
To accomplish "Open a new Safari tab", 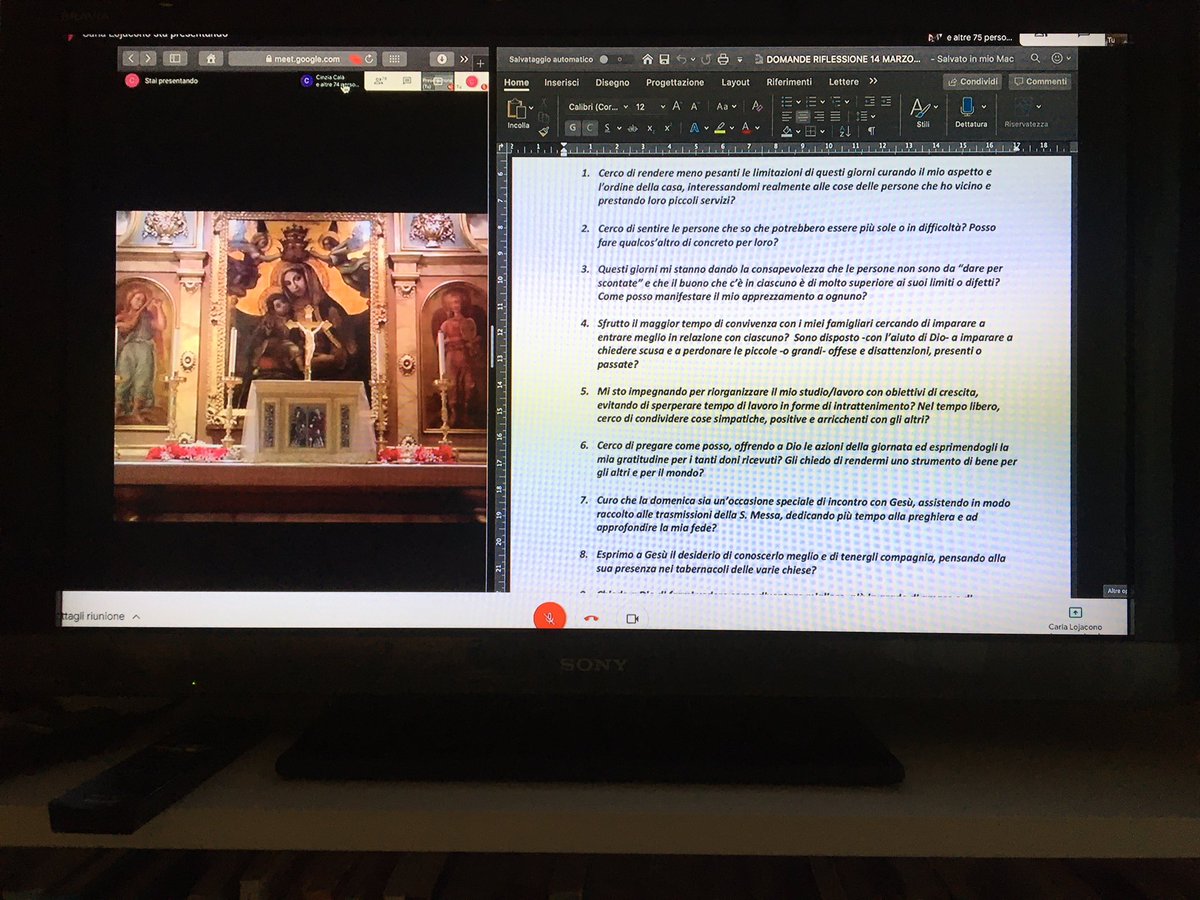I will (480, 62).
